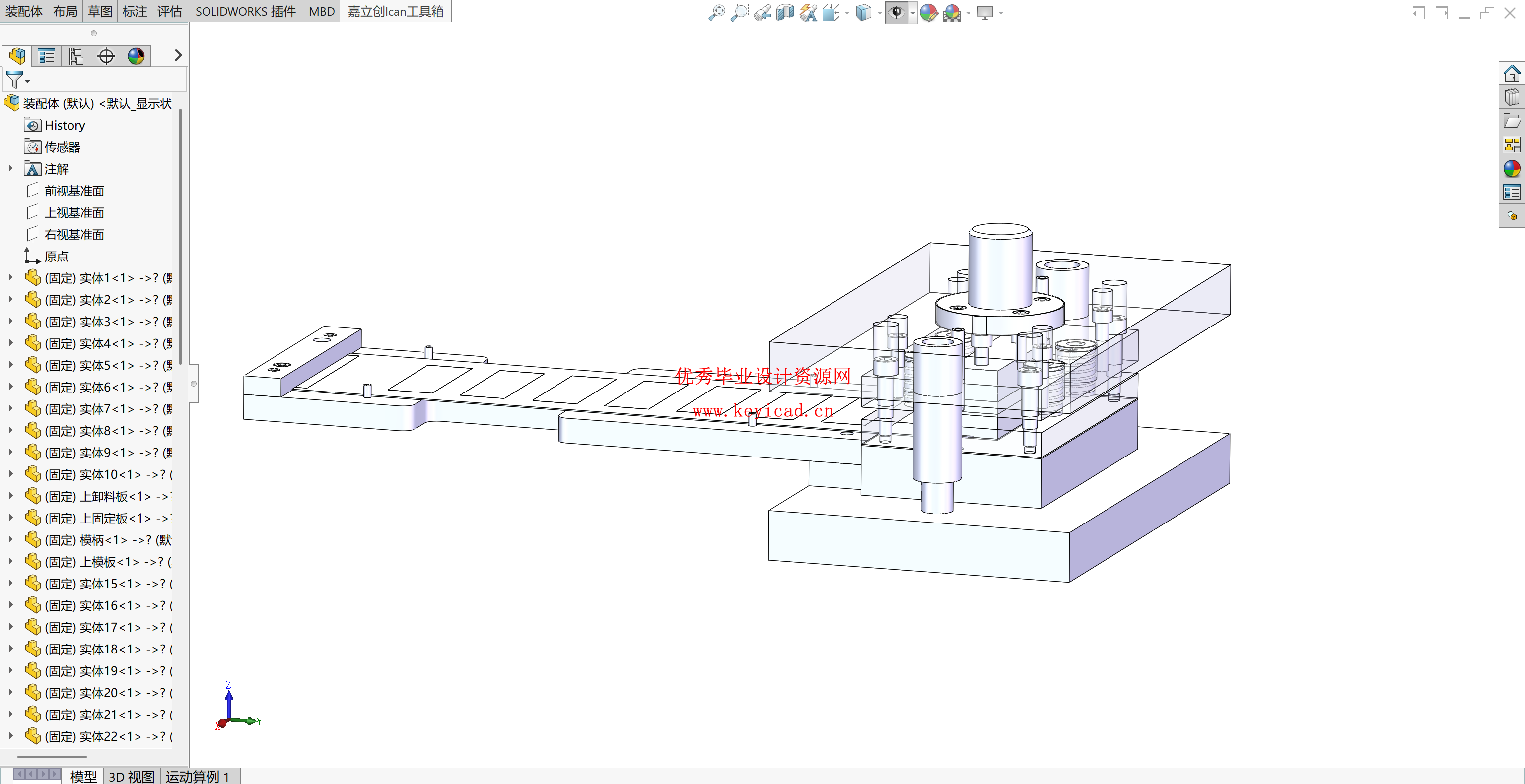The image size is (1525, 784).
Task: Expand 上卸料板<1> component node
Action: pos(10,496)
